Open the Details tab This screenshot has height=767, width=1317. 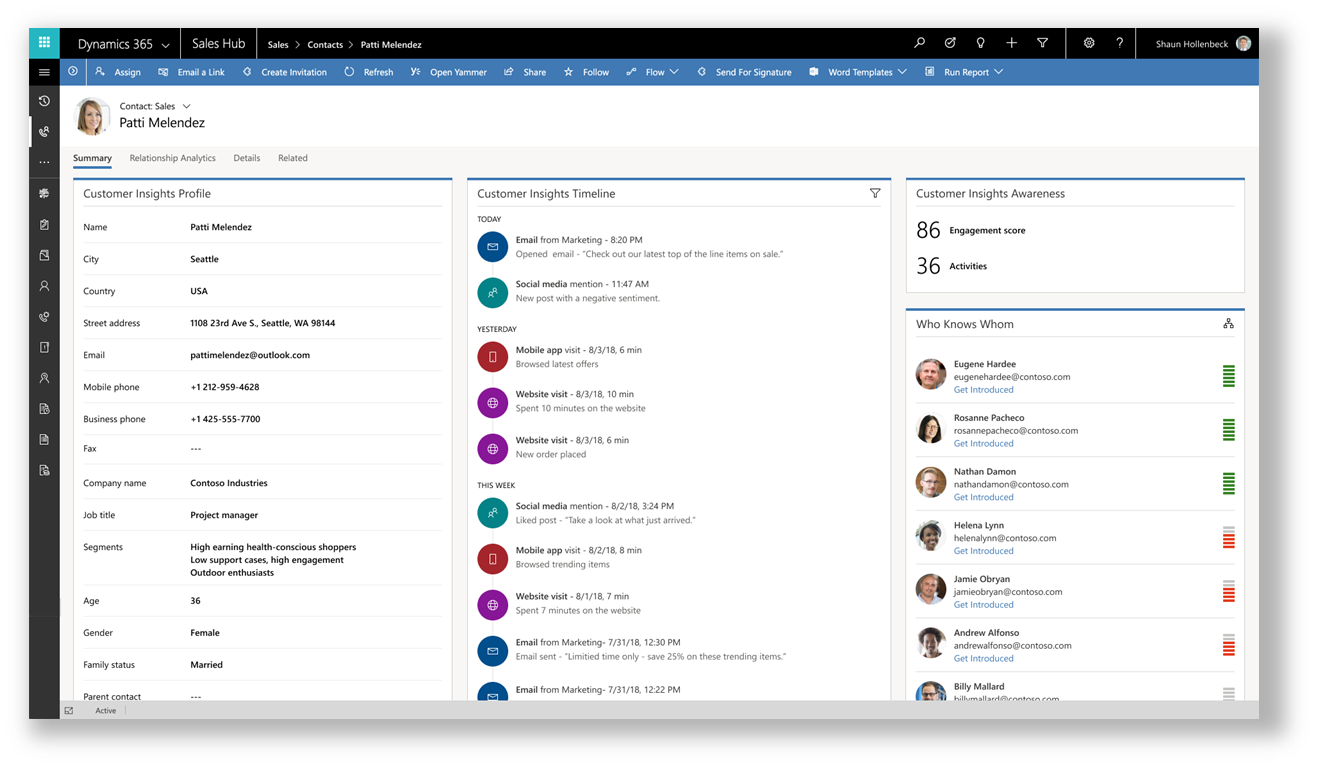pos(246,158)
